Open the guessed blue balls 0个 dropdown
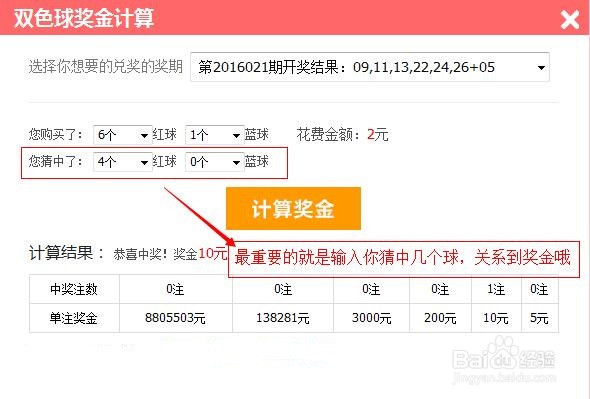Viewport: 590px width, 399px height. click(x=214, y=162)
